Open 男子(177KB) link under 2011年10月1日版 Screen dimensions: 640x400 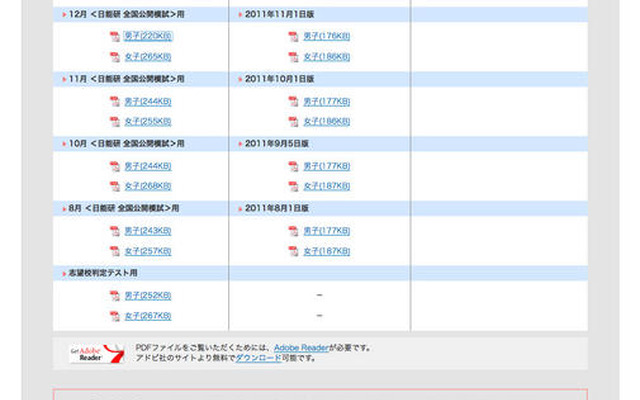coord(327,101)
